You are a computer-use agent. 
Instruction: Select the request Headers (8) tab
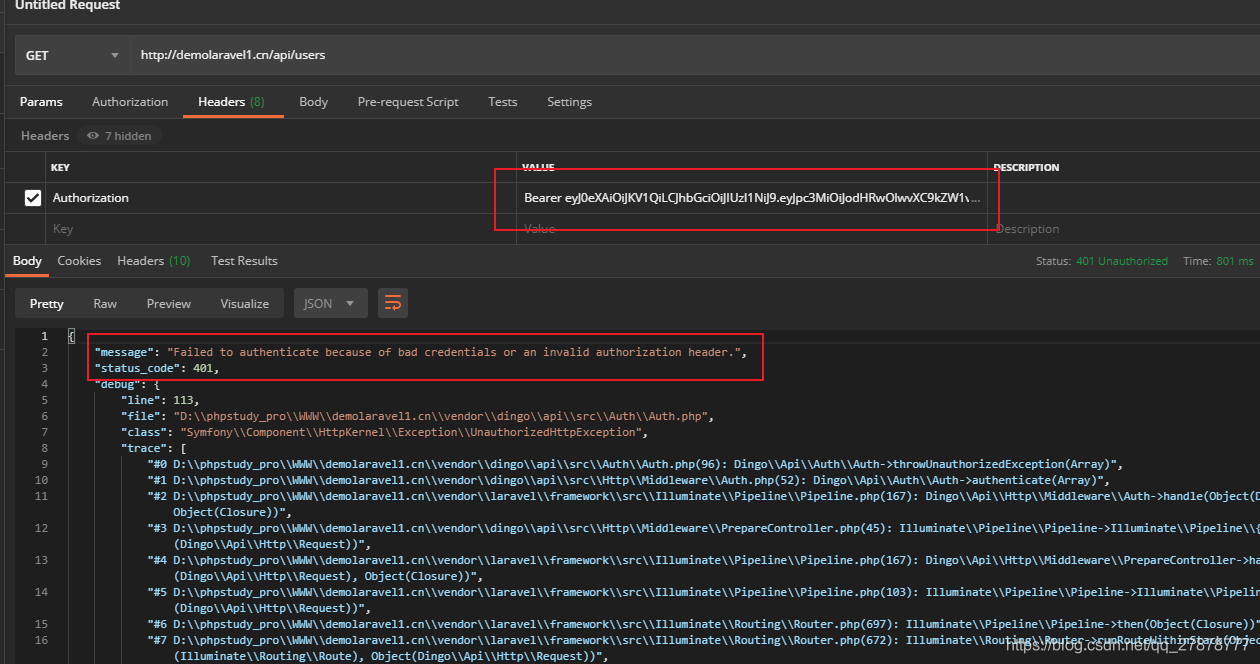[x=231, y=102]
